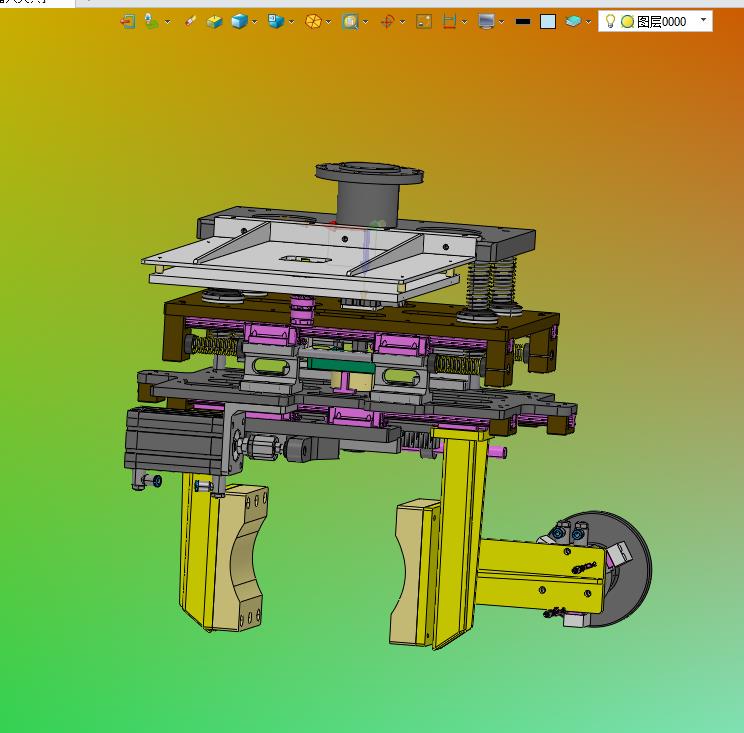Click the red section-cut dimension icon
Screen dimensions: 744x733
[x=450, y=21]
